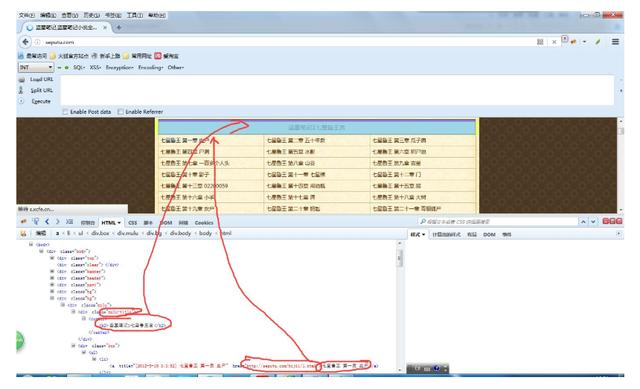This screenshot has height=389, width=640.
Task: Expand the div class body tree node
Action: [41, 251]
